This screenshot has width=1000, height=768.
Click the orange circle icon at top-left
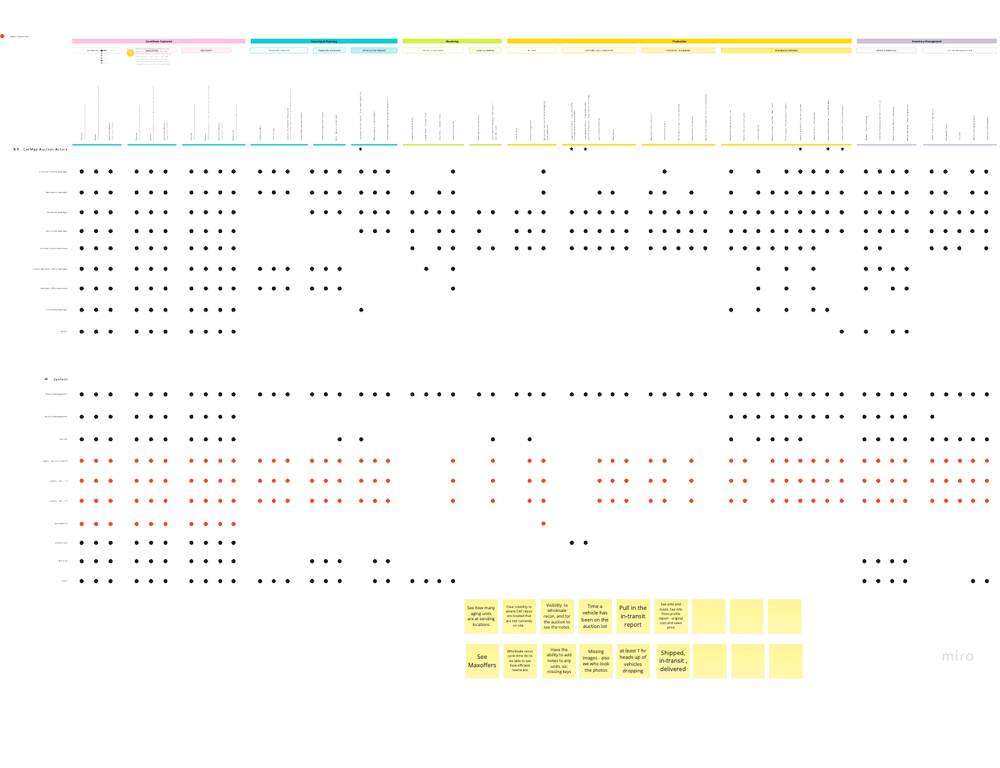4,36
